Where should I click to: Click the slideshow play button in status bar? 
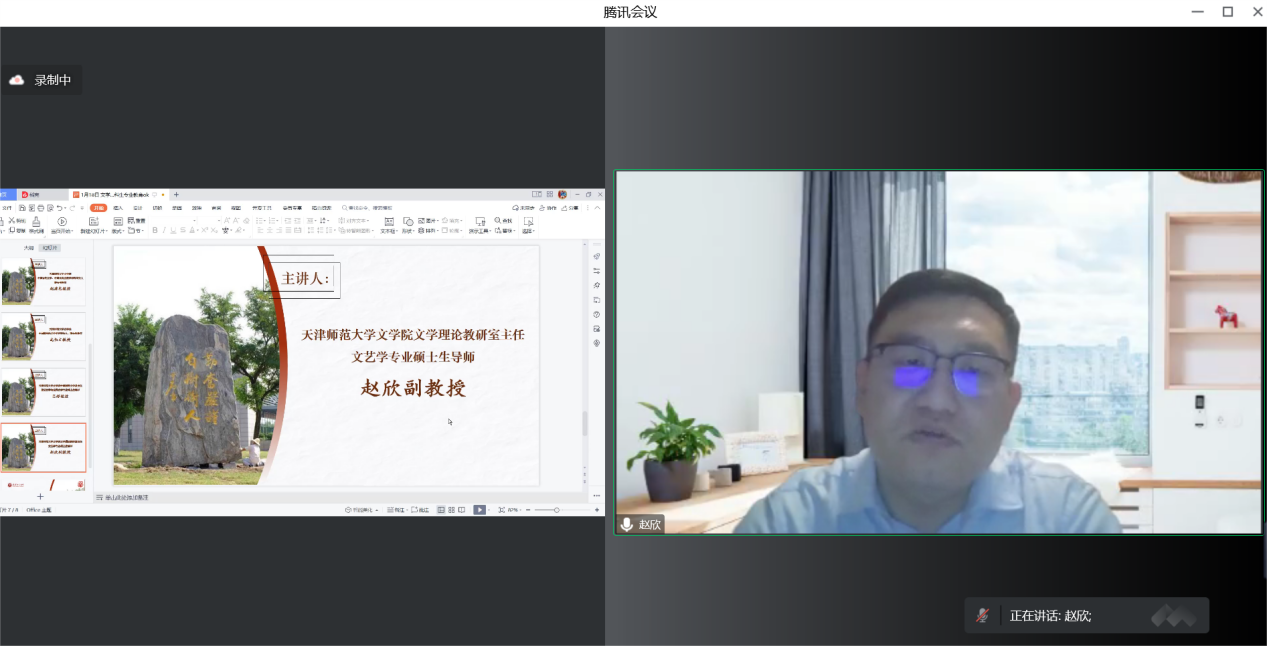(479, 510)
